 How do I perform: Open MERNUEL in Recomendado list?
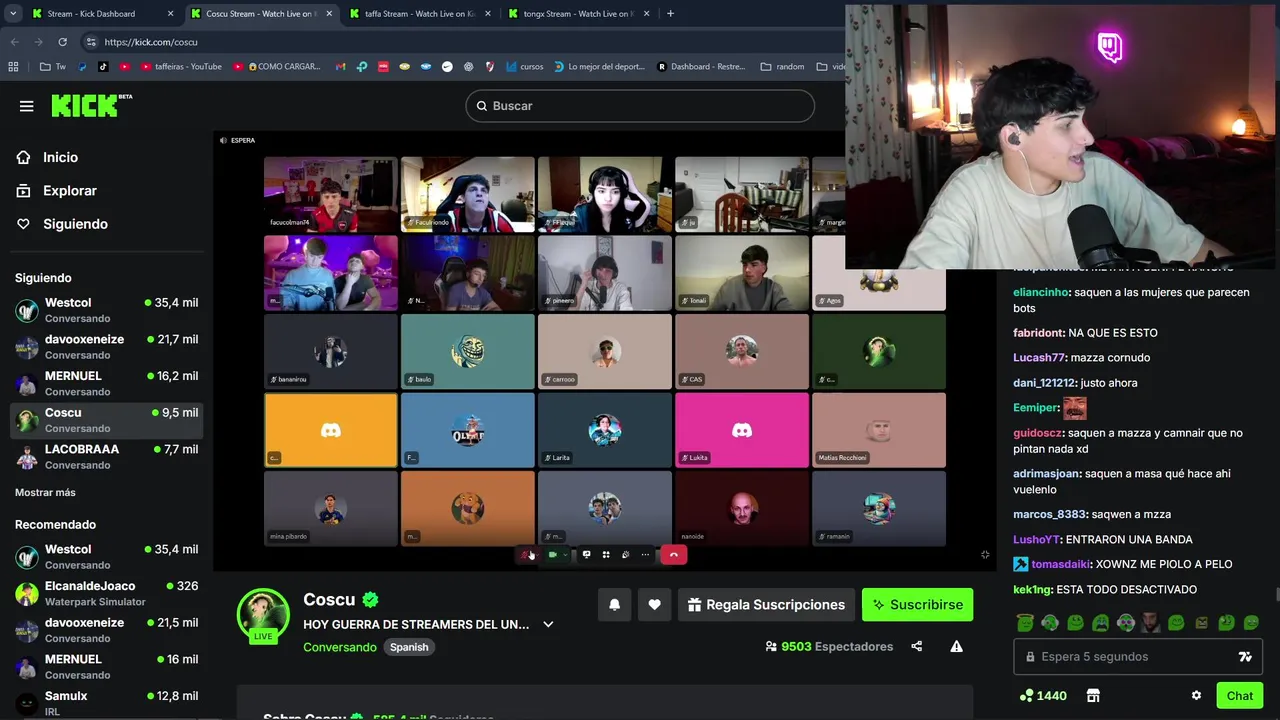pos(106,666)
